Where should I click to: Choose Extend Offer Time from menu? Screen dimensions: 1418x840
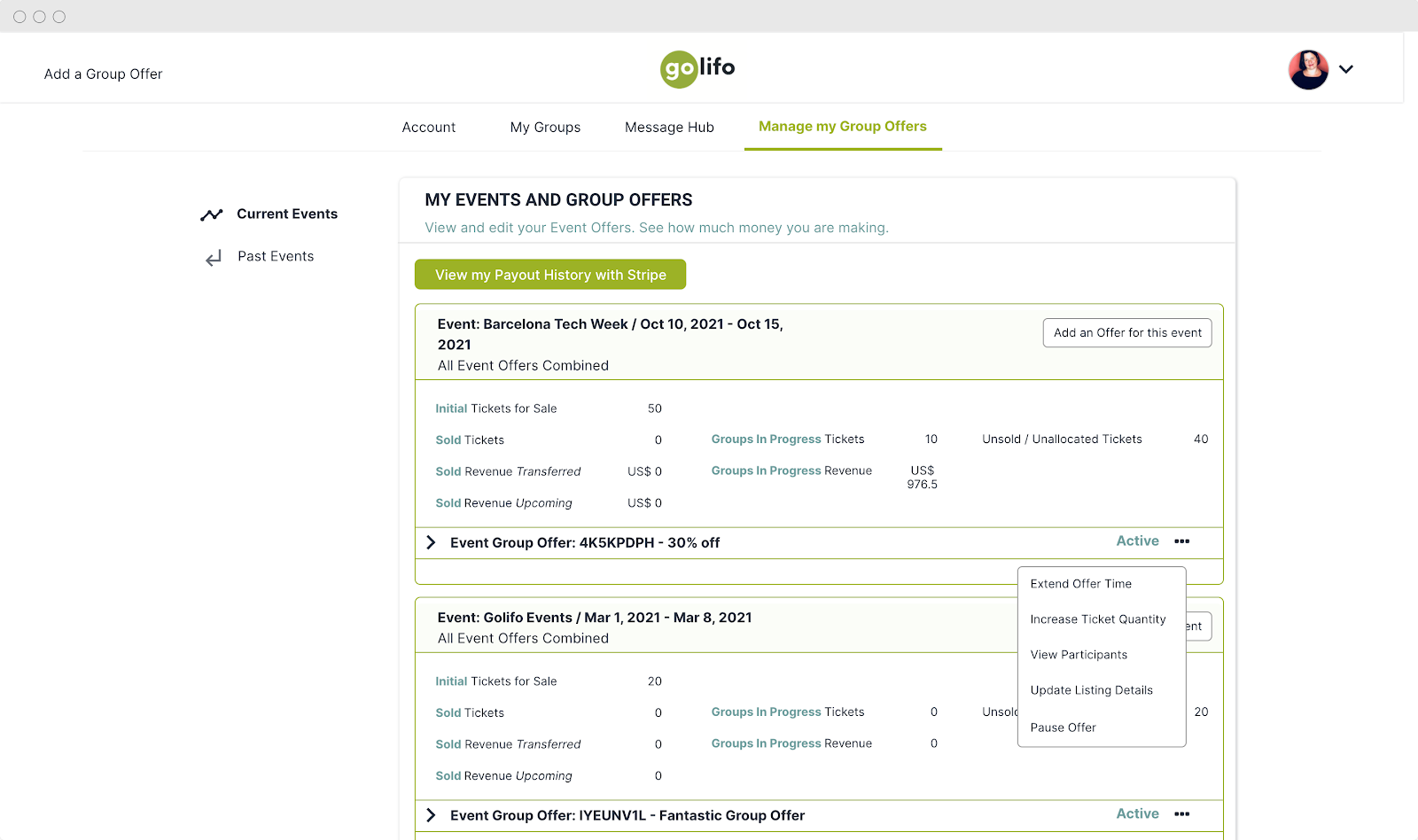coord(1081,584)
